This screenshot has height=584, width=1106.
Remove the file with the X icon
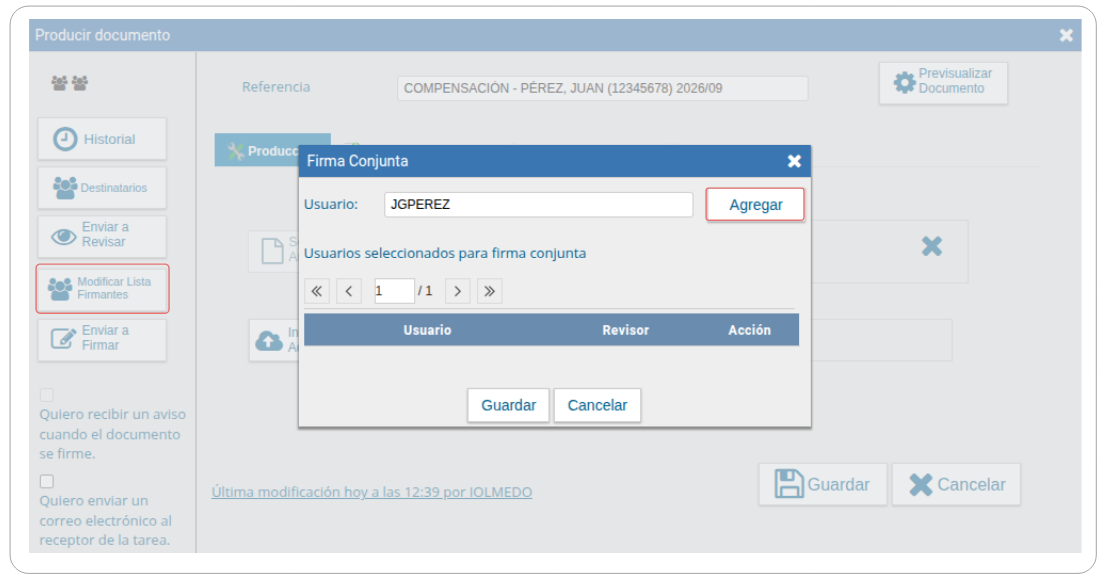tap(932, 246)
